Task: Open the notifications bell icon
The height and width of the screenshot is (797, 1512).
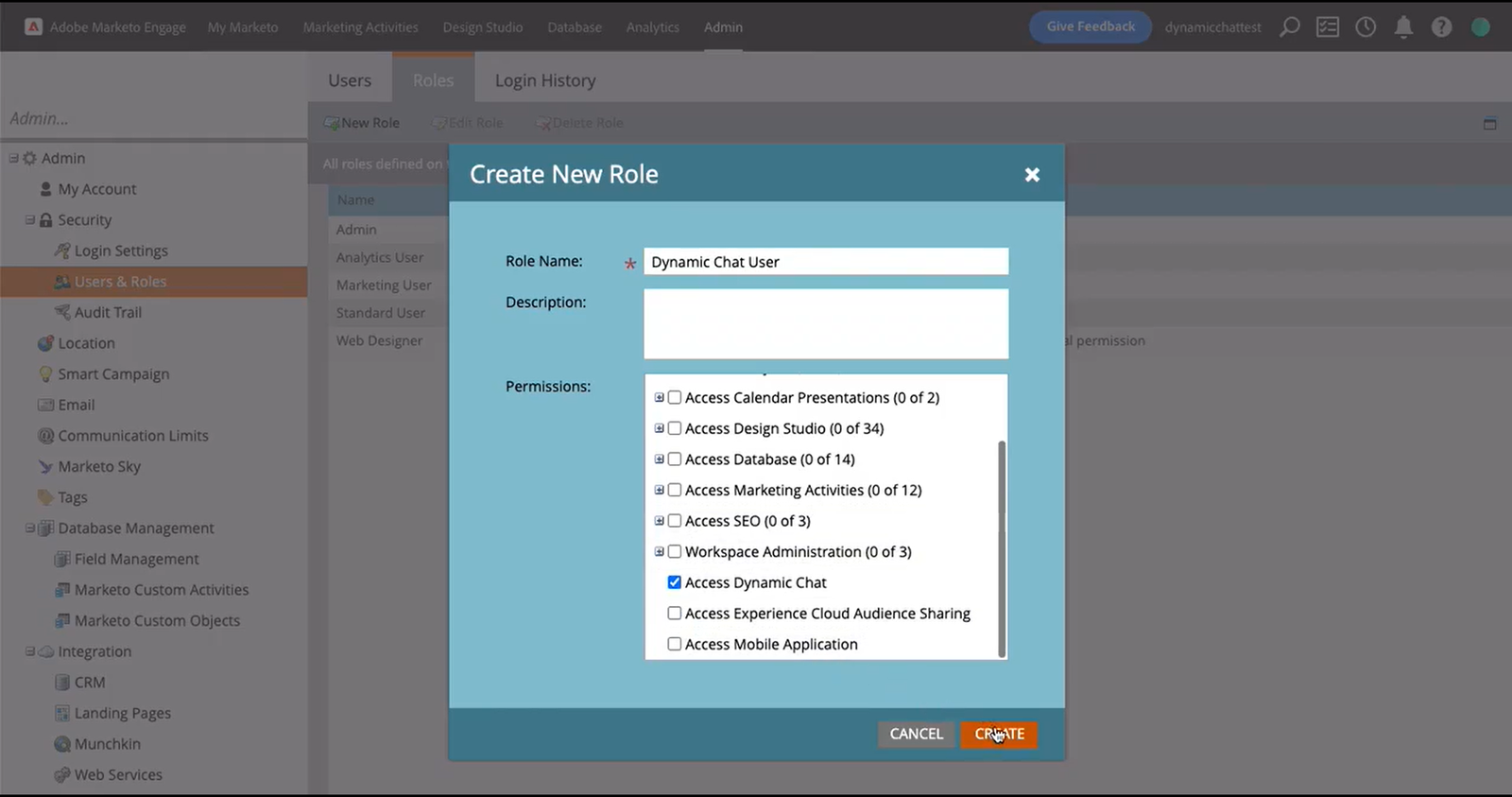Action: tap(1403, 27)
